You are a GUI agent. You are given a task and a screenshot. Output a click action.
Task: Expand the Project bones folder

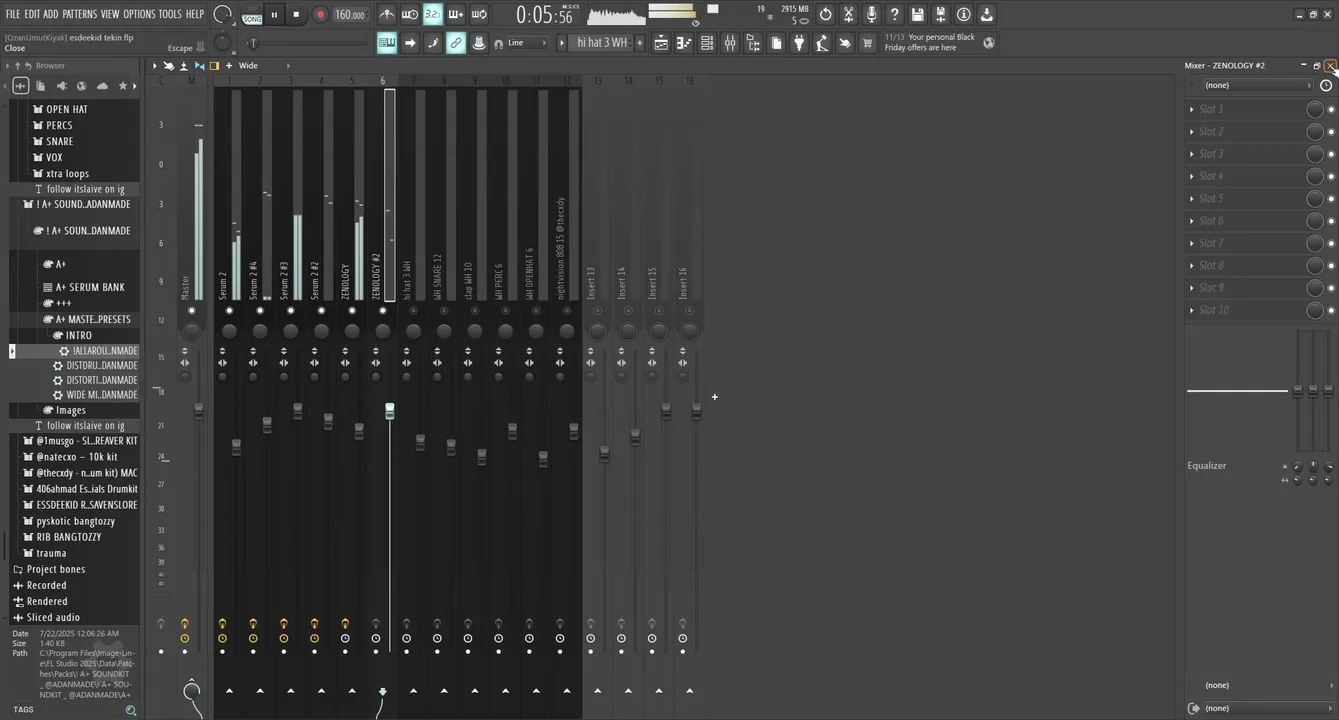point(56,569)
